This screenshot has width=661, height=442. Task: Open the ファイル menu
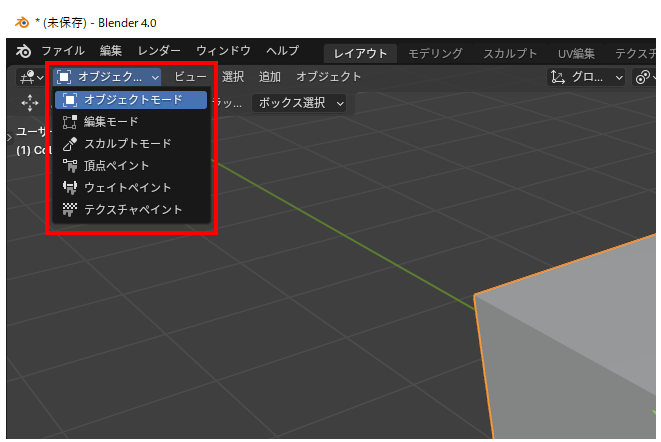point(62,50)
